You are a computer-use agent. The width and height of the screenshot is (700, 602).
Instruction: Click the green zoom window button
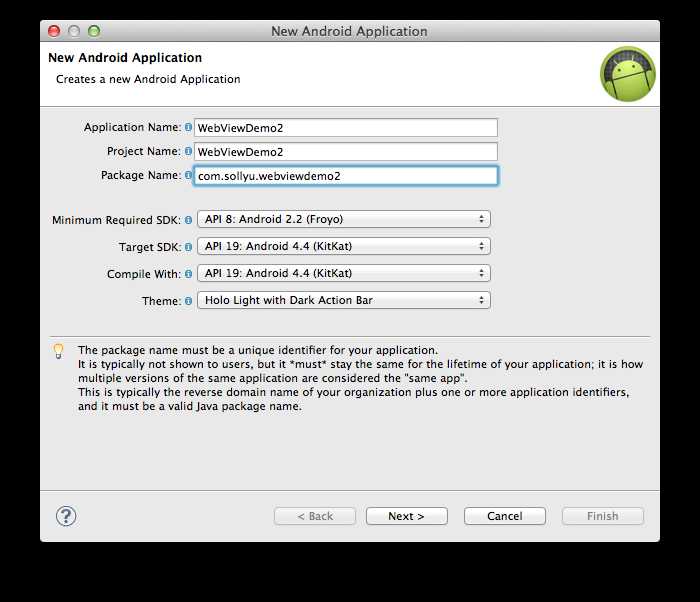click(x=94, y=31)
